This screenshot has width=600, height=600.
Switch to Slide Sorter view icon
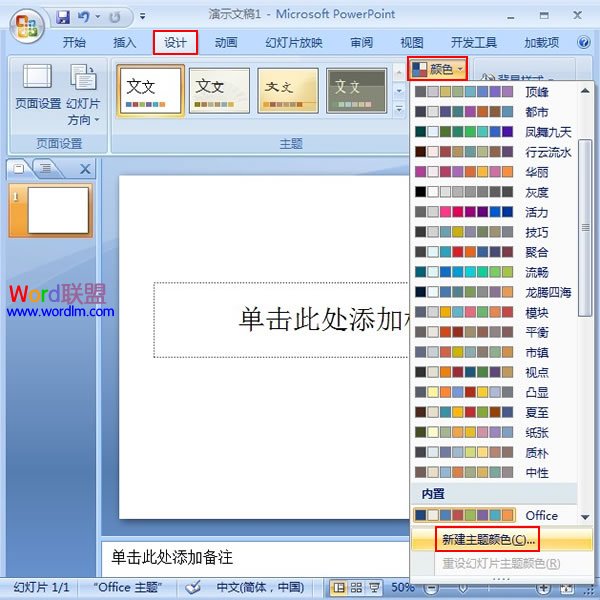click(x=356, y=587)
